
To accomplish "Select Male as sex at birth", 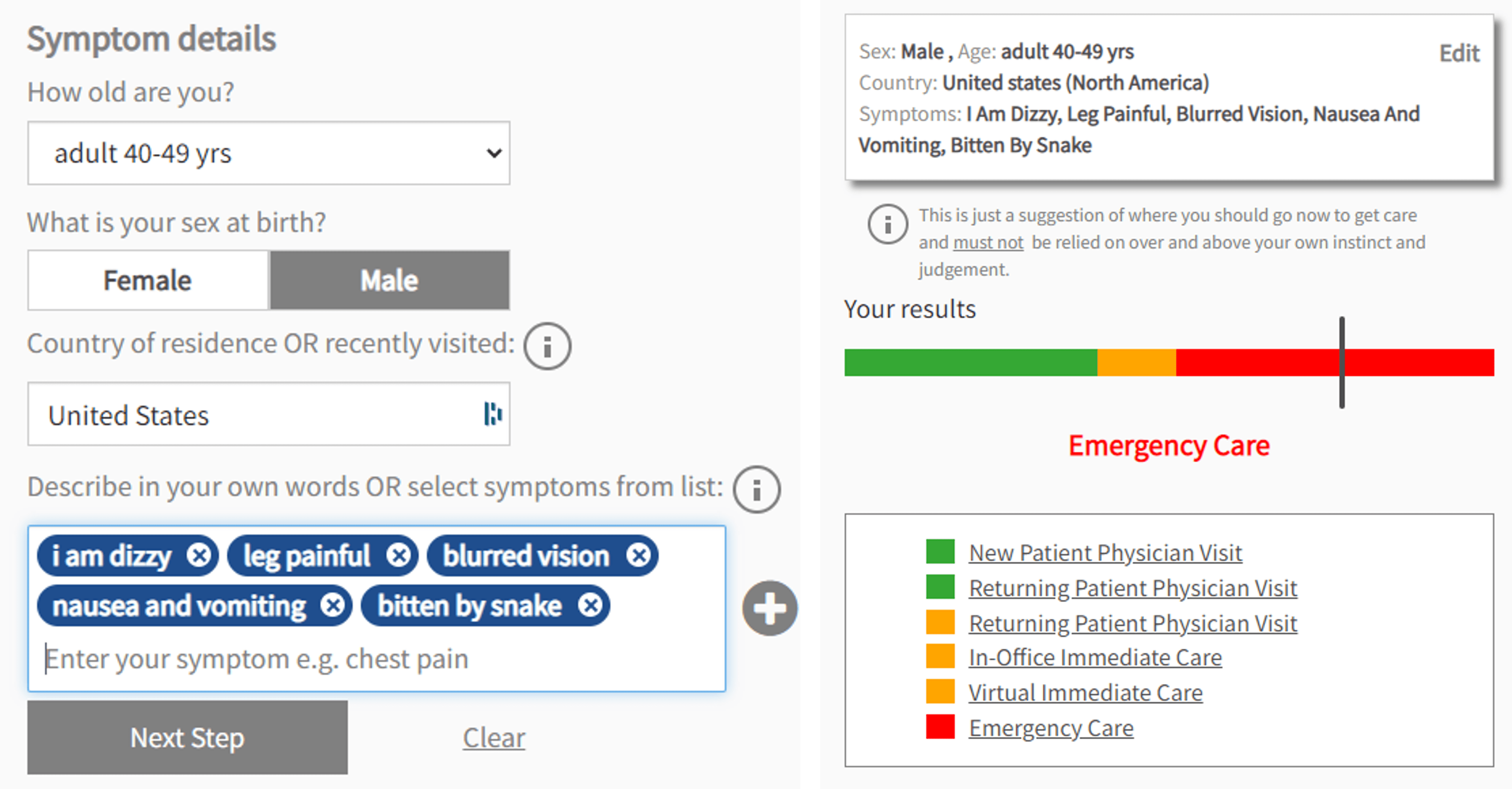I will [x=389, y=281].
